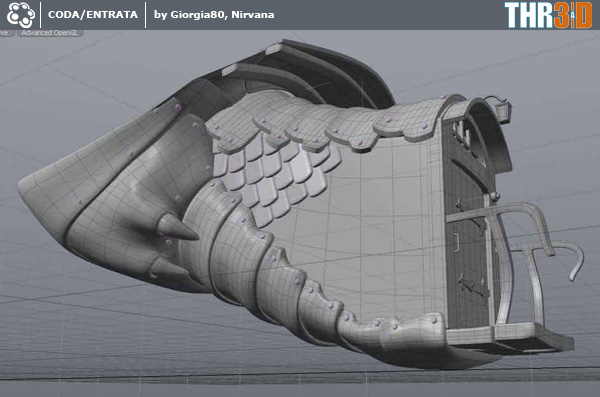Click the flower-shaped logo icon in header

coord(20,15)
